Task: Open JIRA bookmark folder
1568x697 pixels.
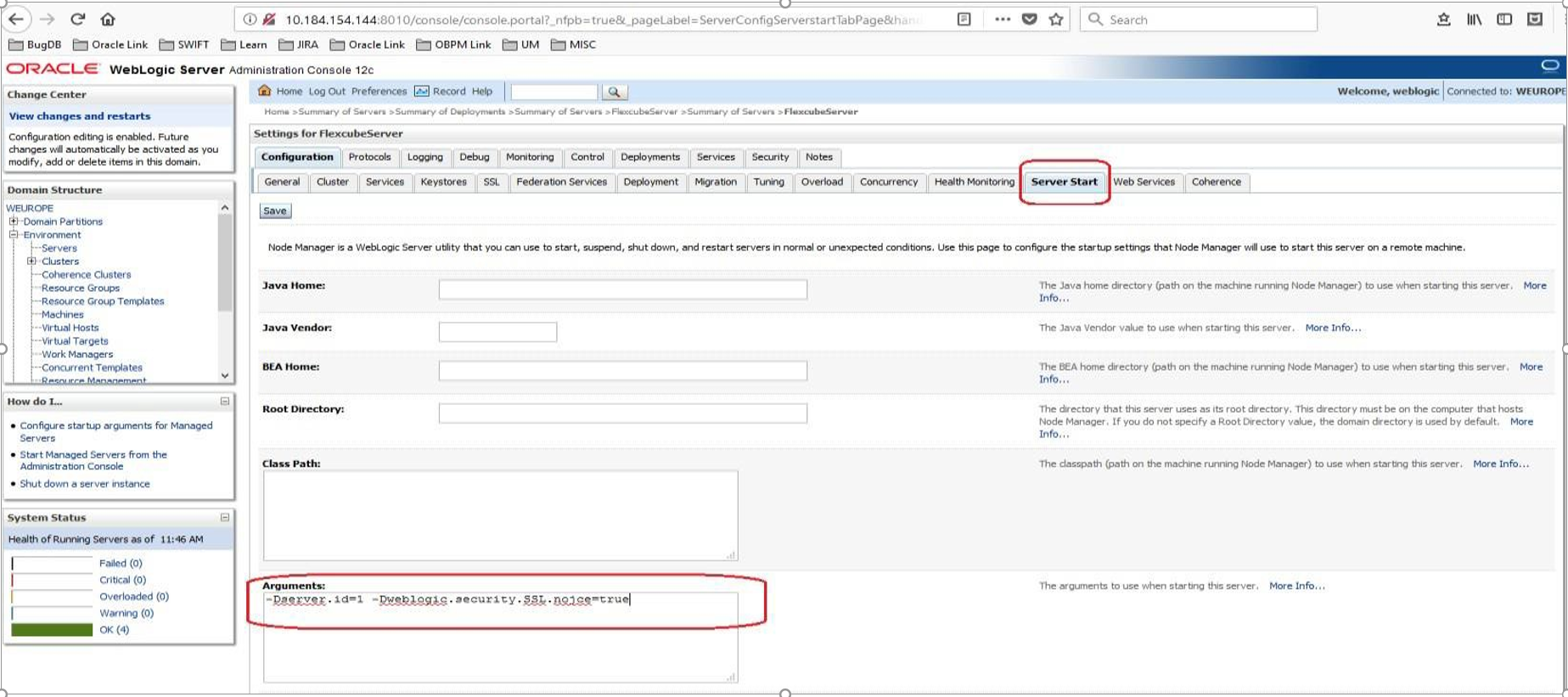Action: tap(299, 44)
